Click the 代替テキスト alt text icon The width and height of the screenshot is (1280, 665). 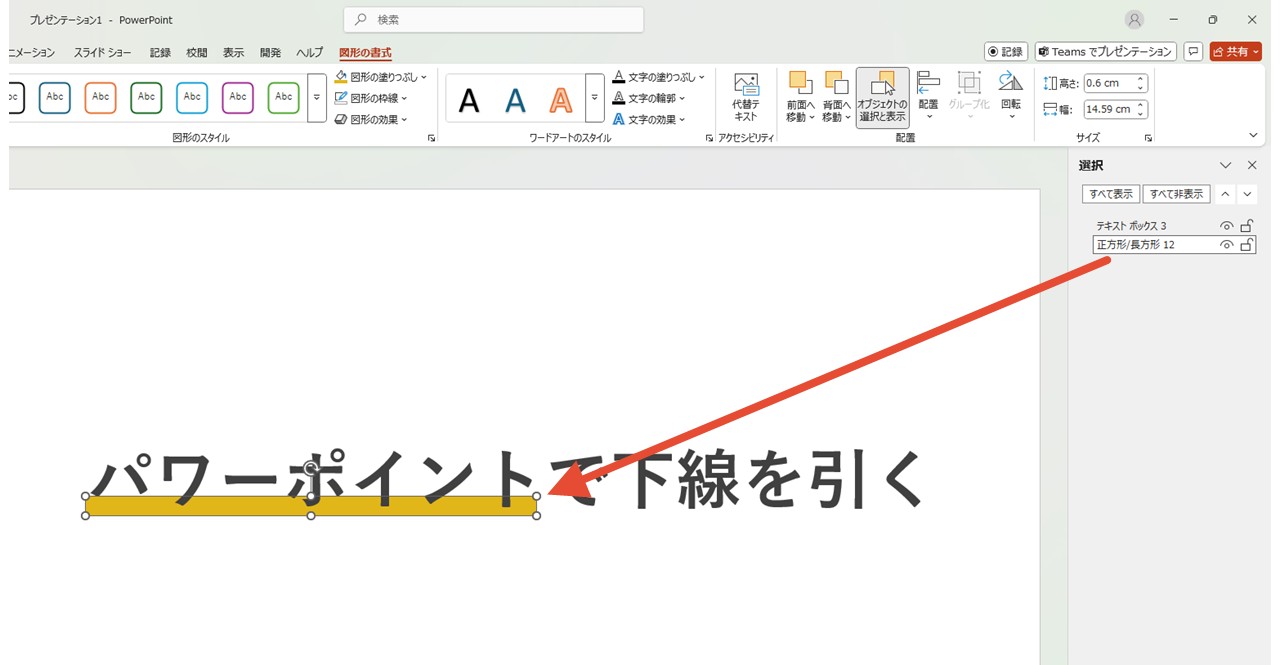pos(746,97)
